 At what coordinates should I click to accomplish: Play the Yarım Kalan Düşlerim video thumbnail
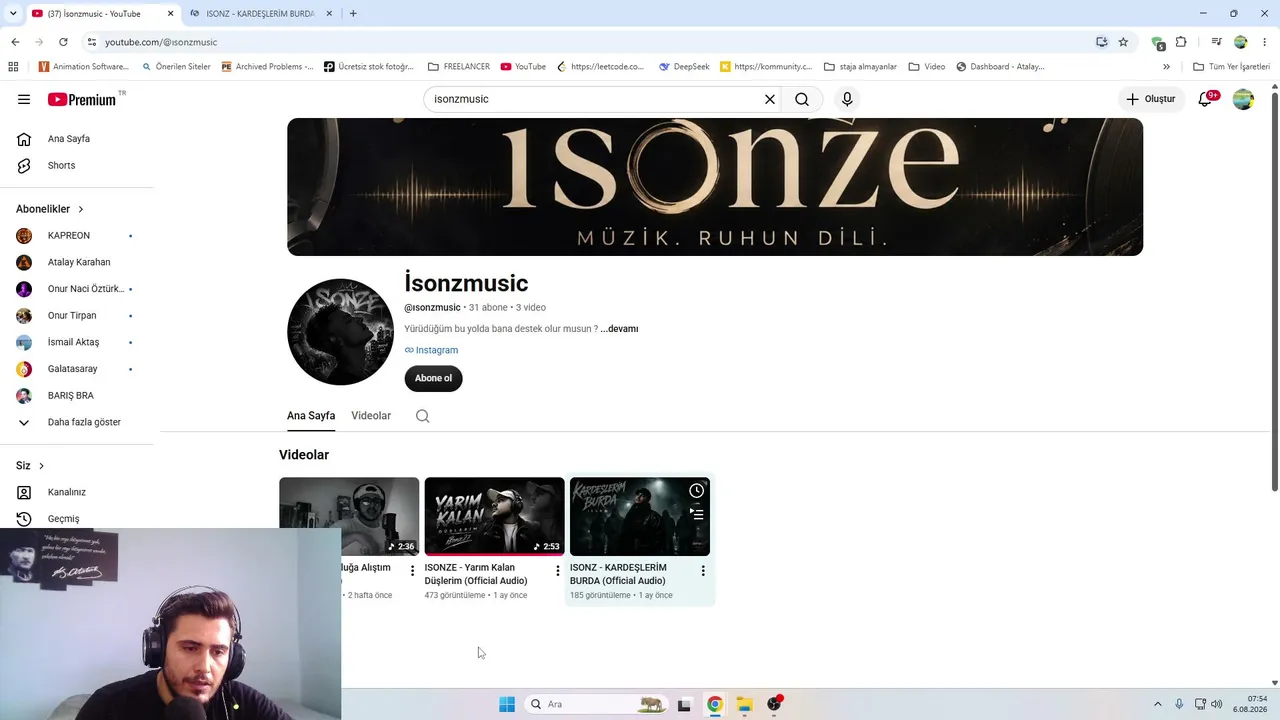(x=494, y=516)
